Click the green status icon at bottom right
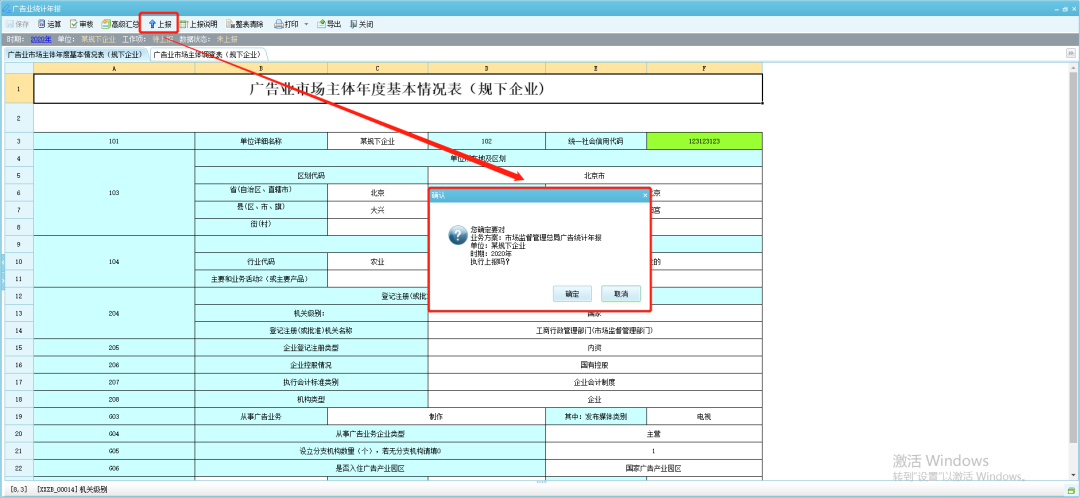The image size is (1080, 498). pos(1072,488)
